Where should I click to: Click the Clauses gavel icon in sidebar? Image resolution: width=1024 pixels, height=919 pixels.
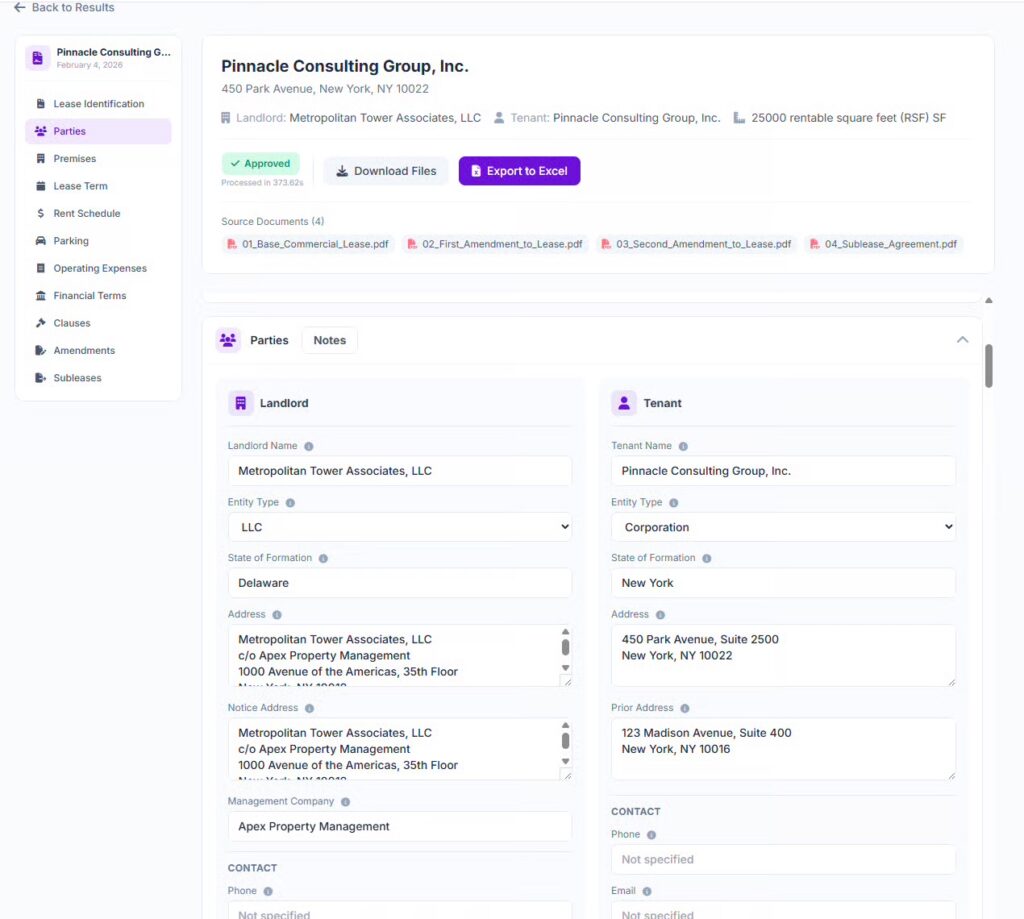pyautogui.click(x=41, y=323)
